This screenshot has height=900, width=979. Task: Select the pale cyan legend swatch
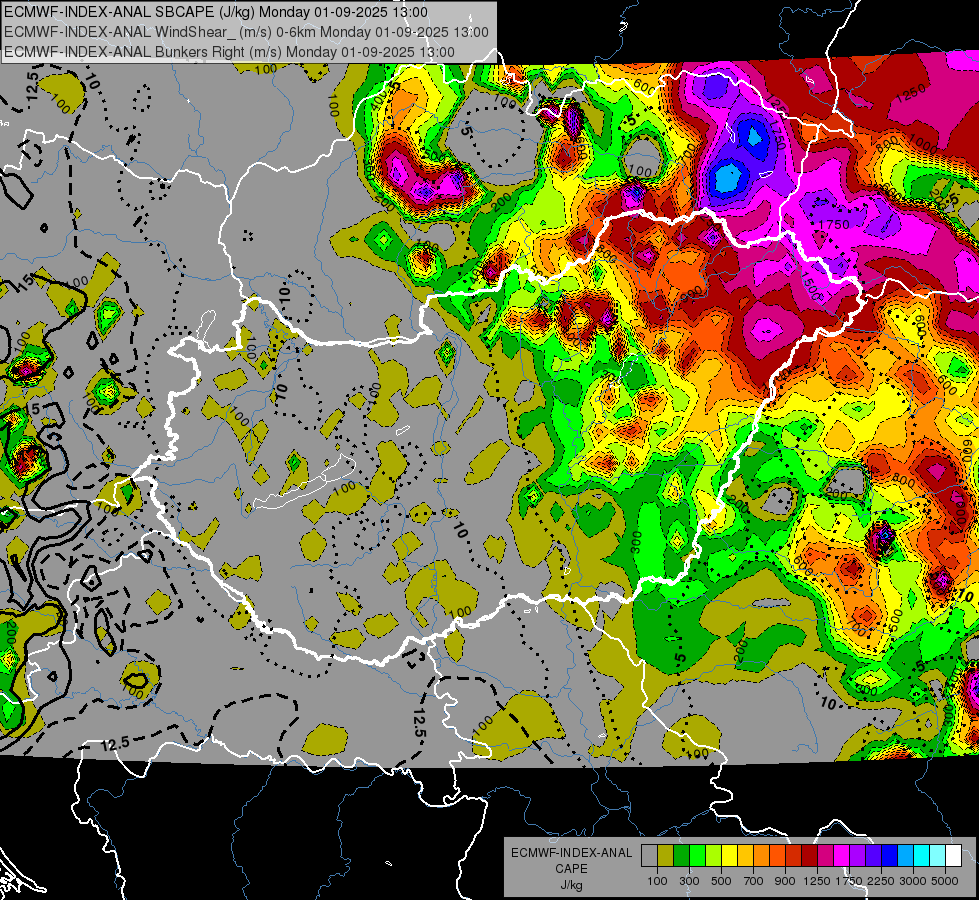(938, 856)
